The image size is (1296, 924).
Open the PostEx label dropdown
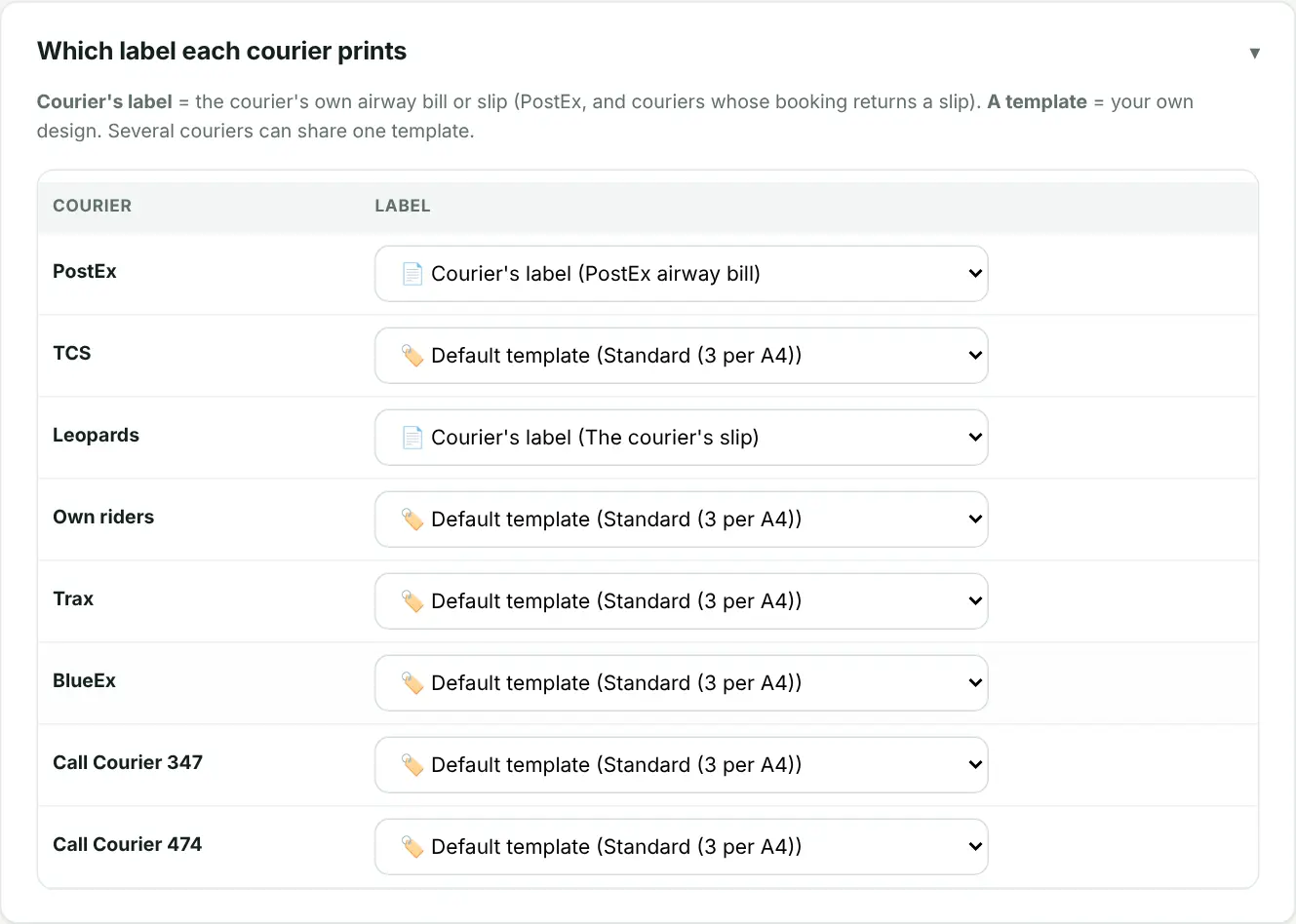682,274
